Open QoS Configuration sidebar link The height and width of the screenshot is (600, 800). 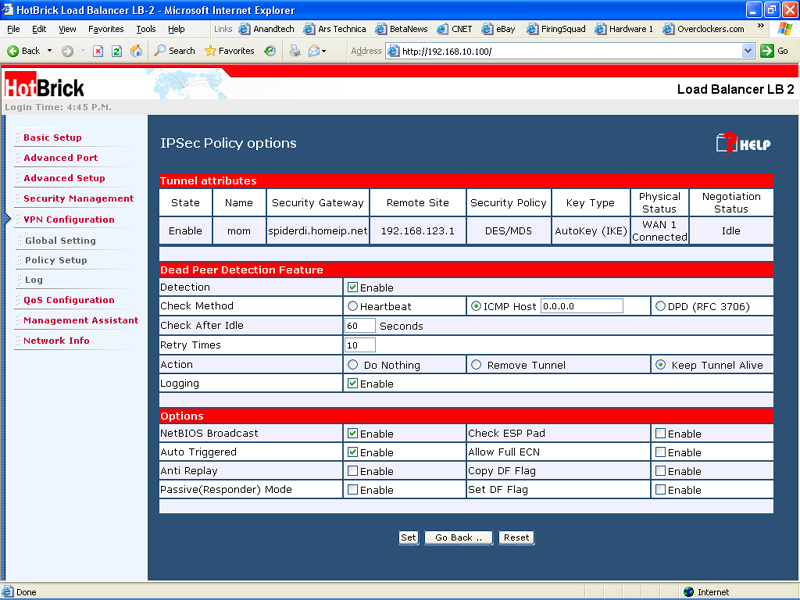(x=69, y=300)
